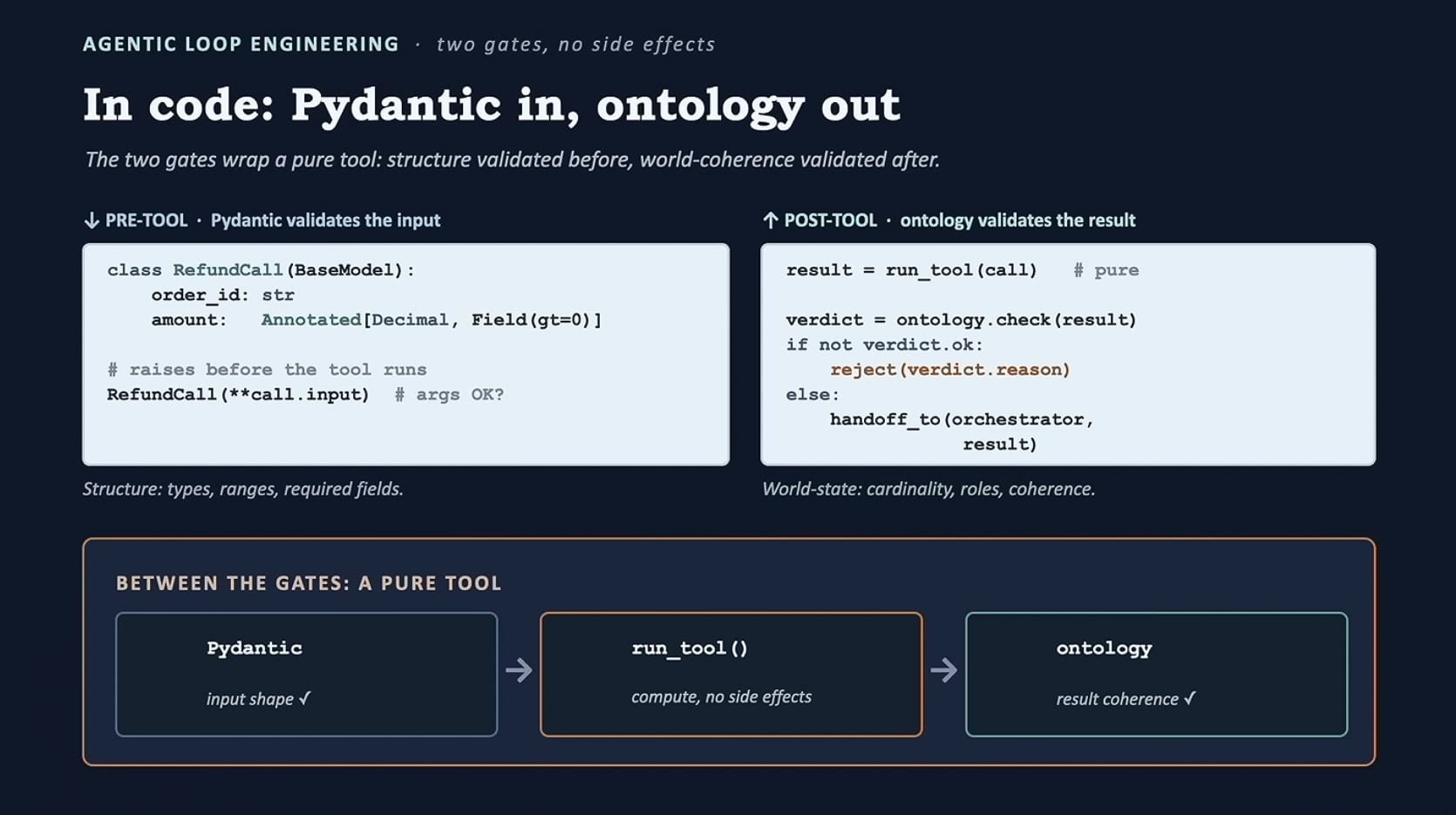Click the arrow between Pydantic and run_tool() boxes
The image size is (1456, 815).
[x=519, y=670]
